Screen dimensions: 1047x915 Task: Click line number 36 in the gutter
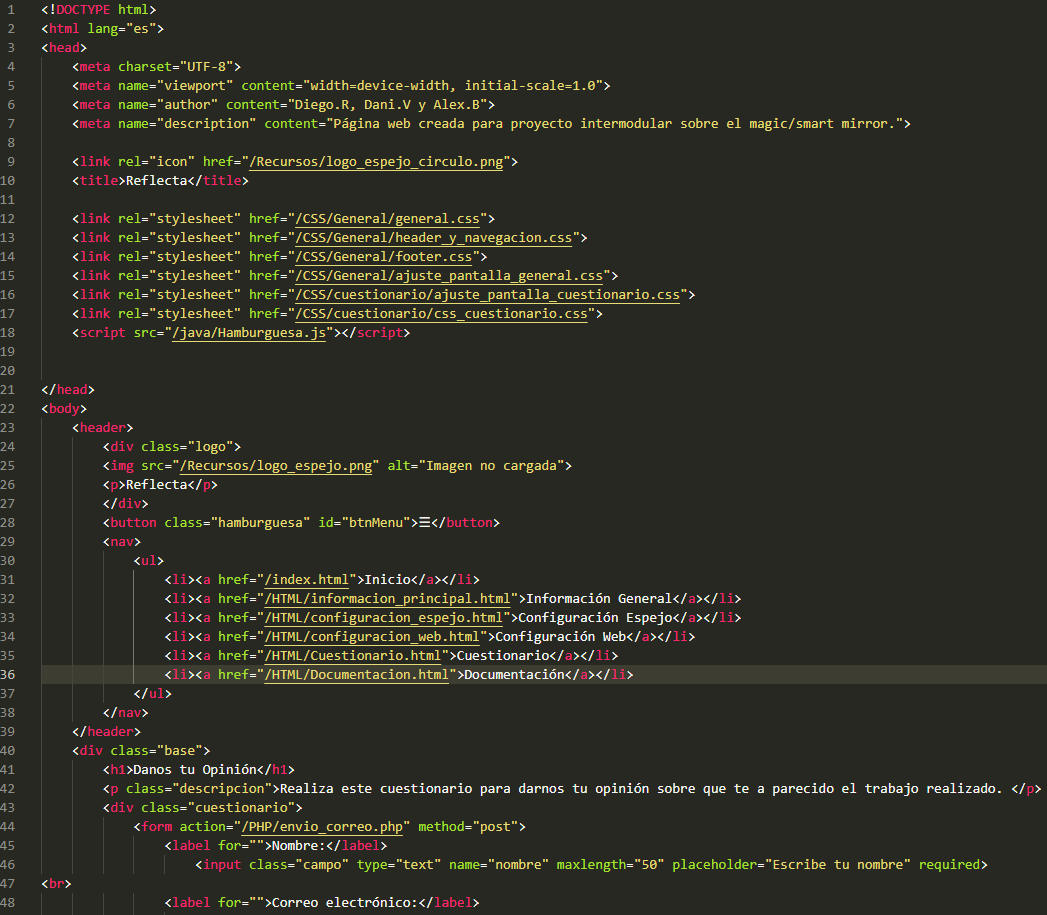(8, 675)
